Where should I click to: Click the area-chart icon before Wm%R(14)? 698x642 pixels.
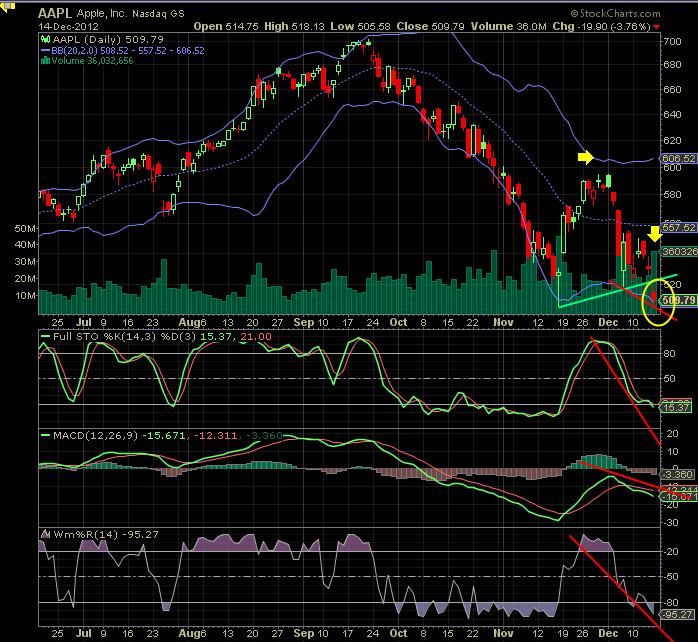(x=45, y=534)
